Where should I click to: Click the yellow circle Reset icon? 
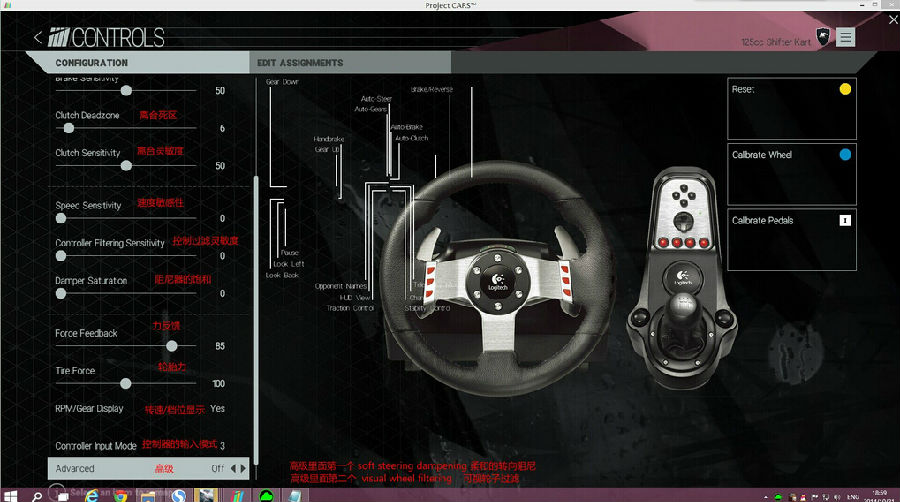(x=845, y=89)
